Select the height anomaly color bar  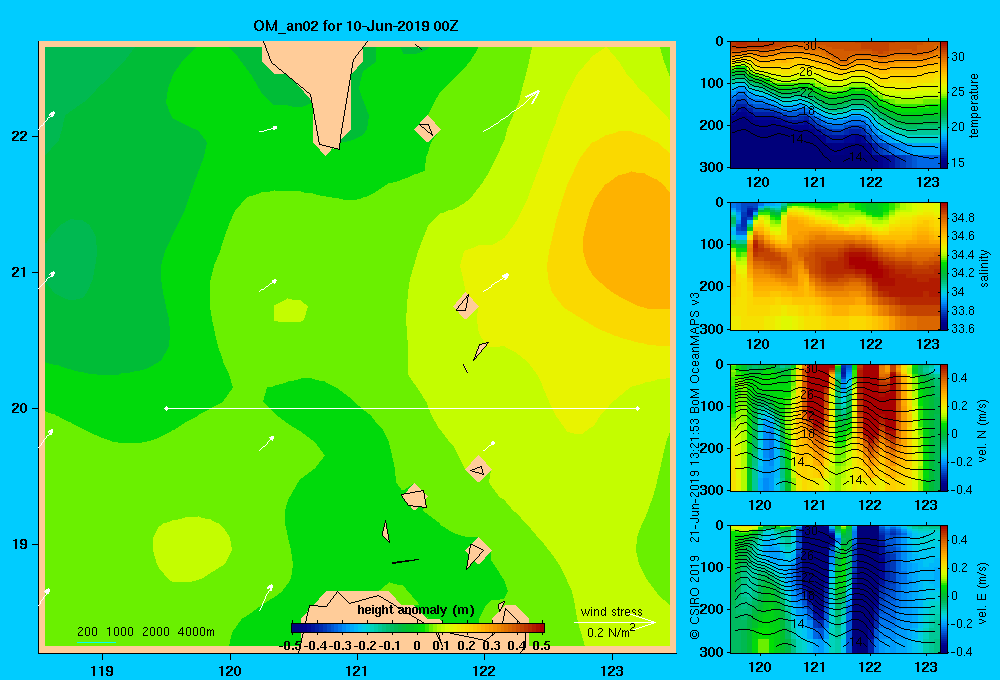tap(418, 628)
